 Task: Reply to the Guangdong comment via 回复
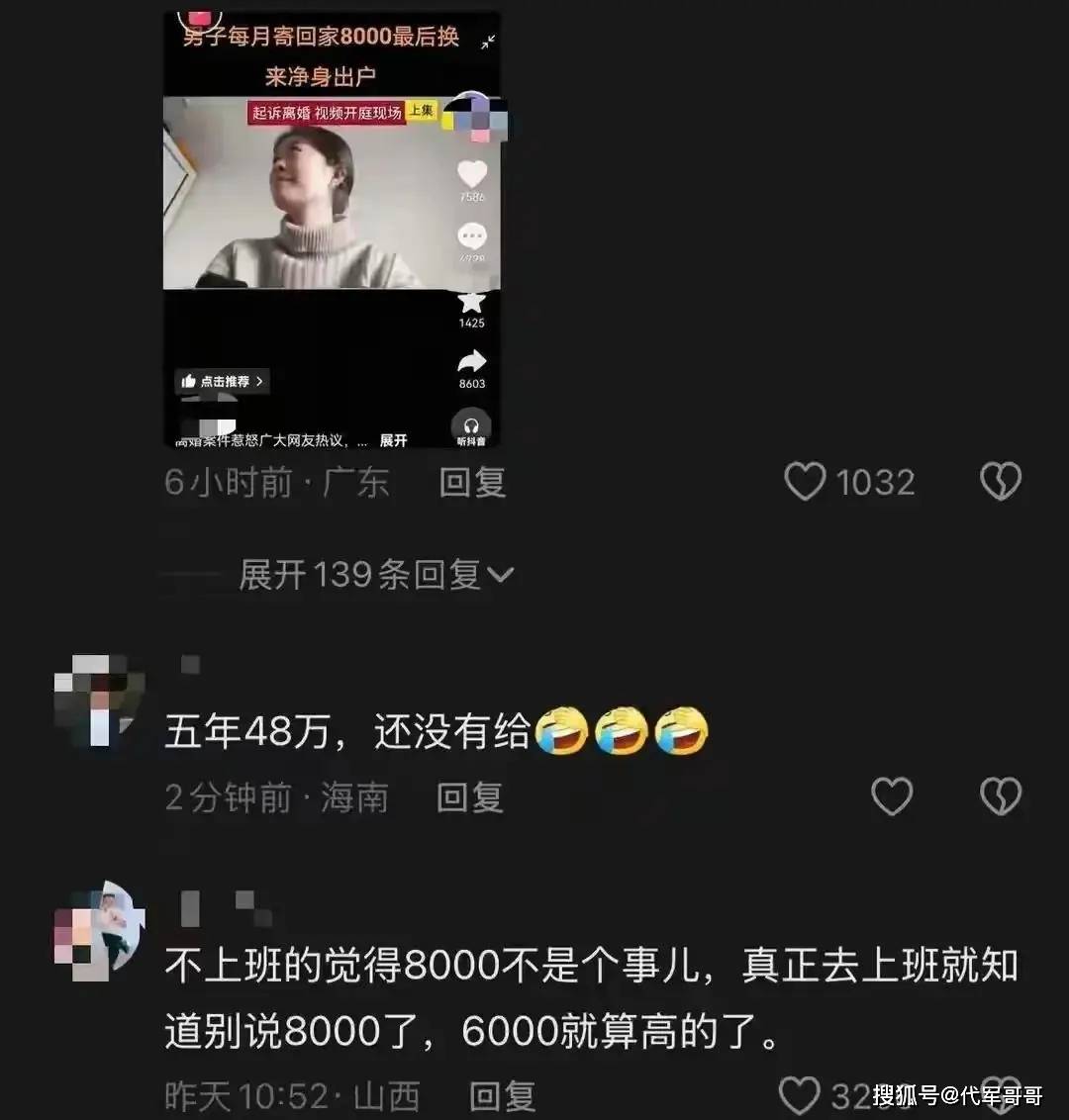coord(472,482)
